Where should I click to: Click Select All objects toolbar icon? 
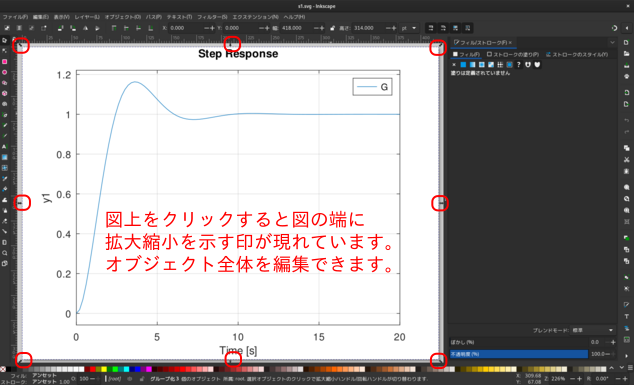(x=7, y=28)
